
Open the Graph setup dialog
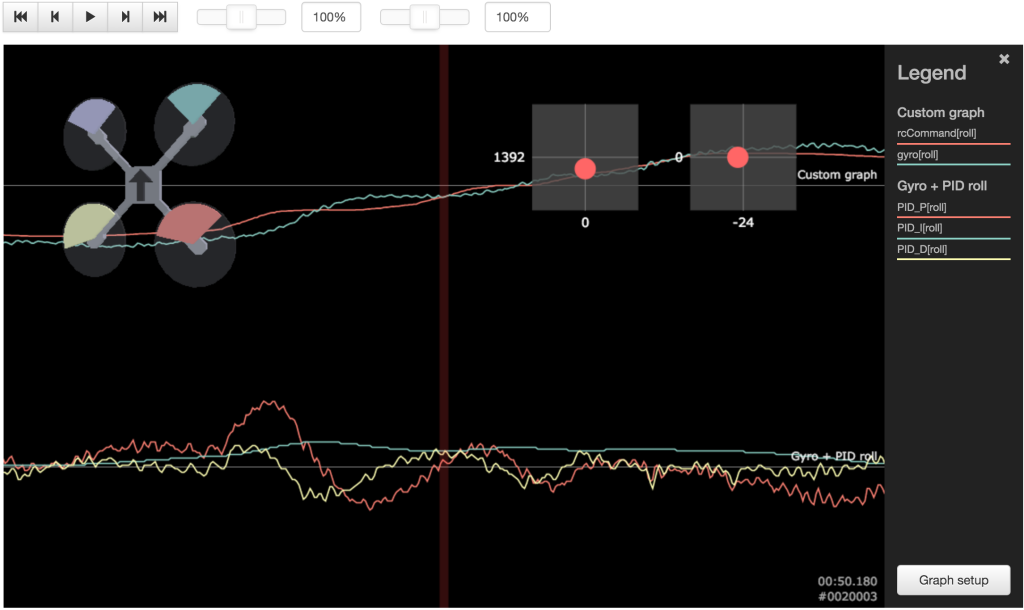tap(953, 580)
